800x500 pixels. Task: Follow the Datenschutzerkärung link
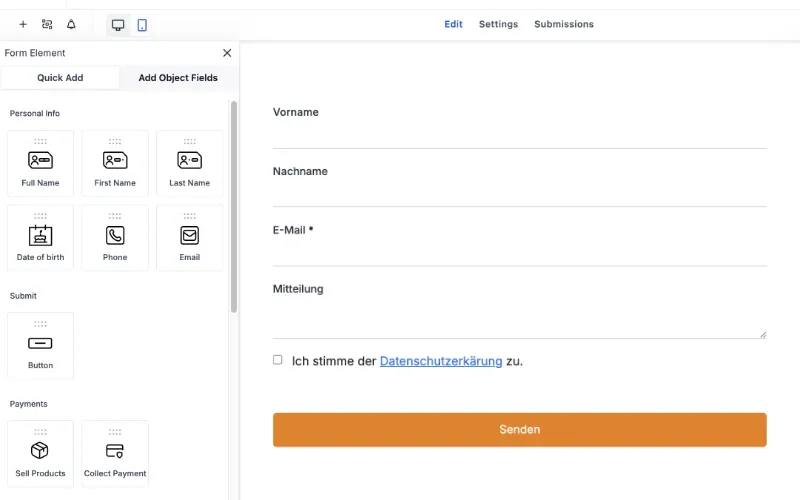(x=440, y=361)
